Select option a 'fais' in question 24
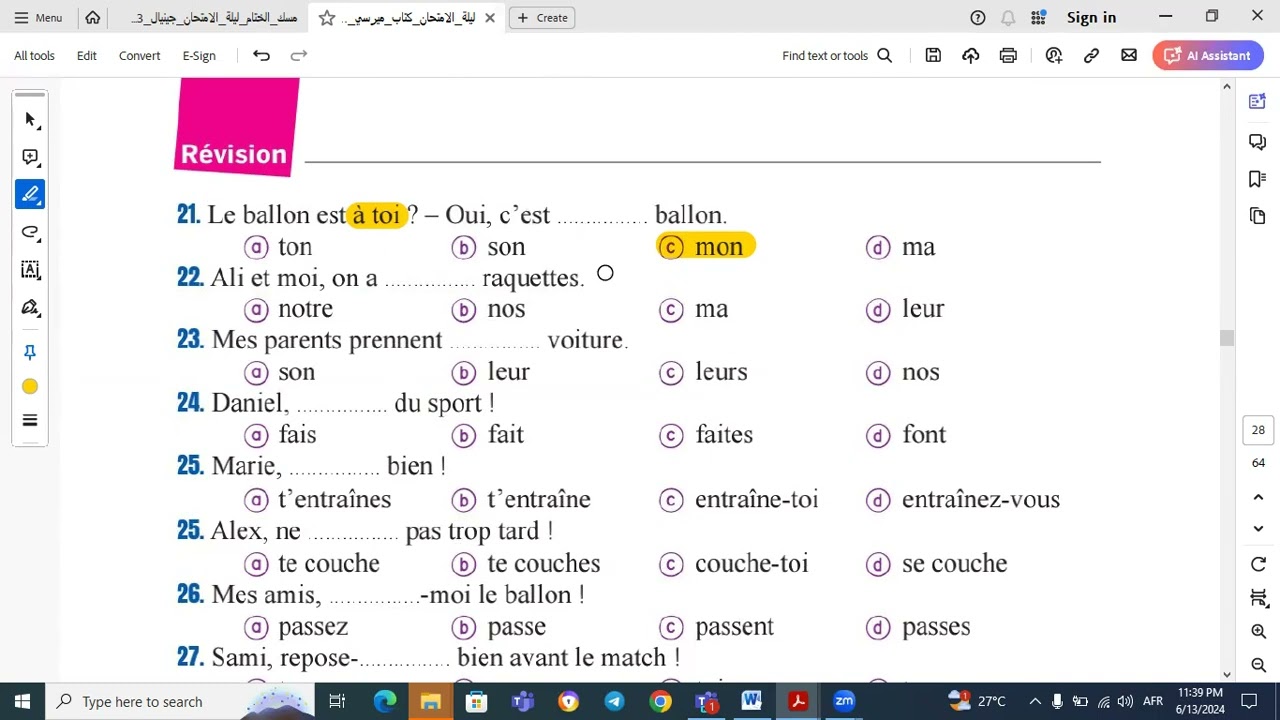This screenshot has height=720, width=1280. click(x=281, y=435)
